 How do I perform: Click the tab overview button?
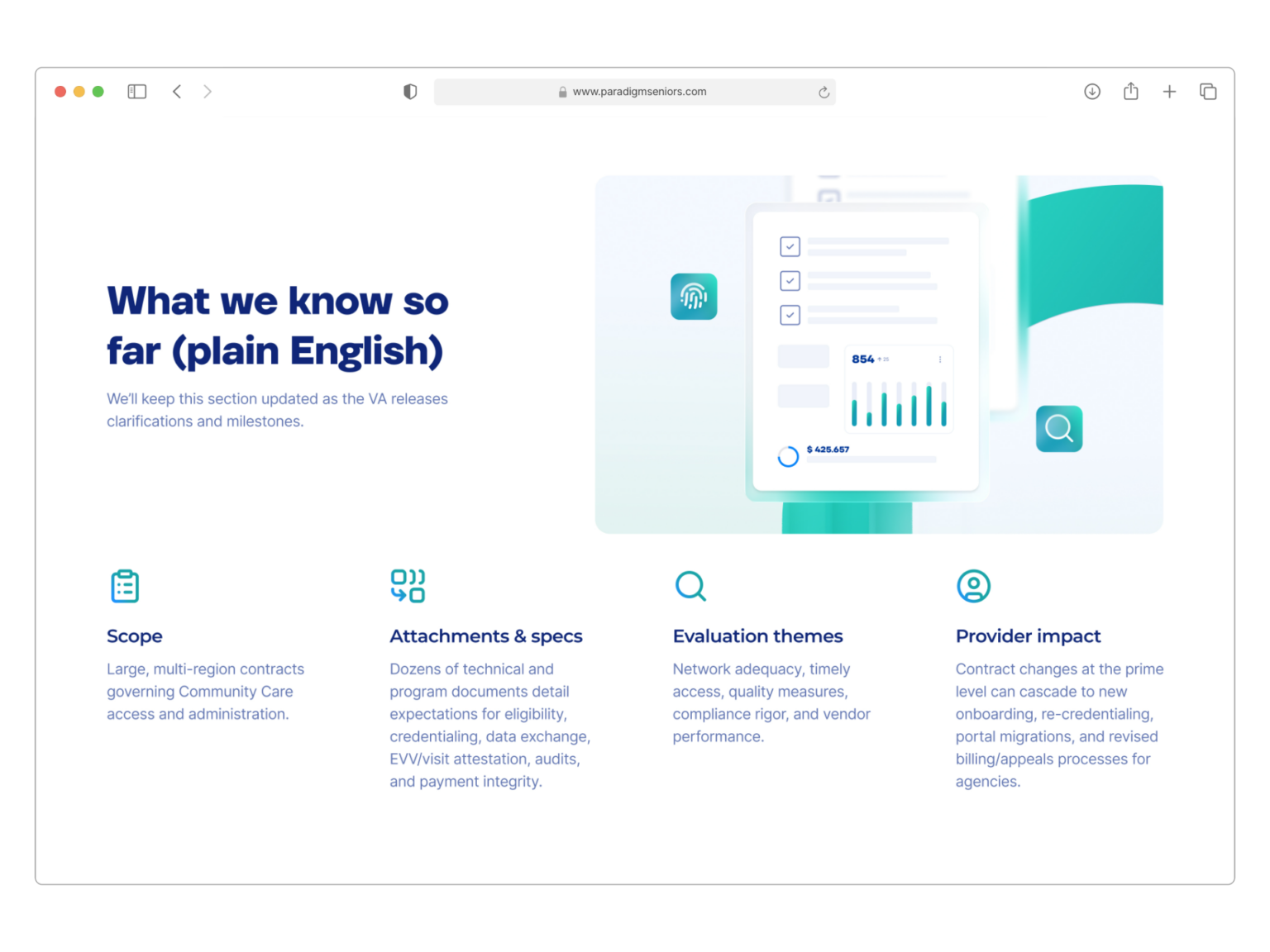pyautogui.click(x=1208, y=91)
